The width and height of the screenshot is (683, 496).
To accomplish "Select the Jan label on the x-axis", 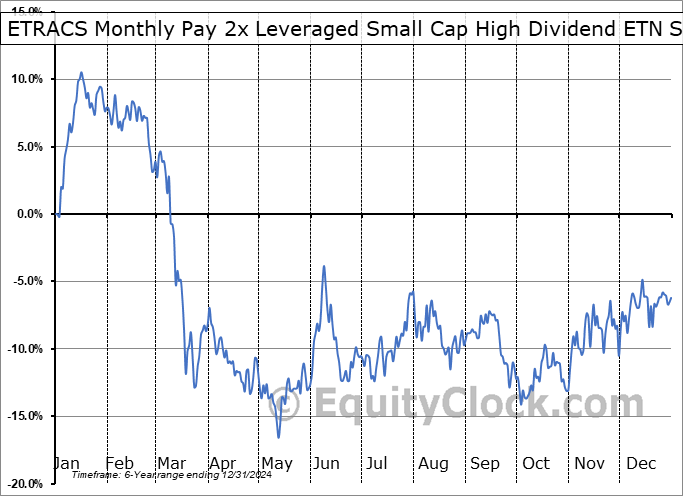I will coord(66,463).
